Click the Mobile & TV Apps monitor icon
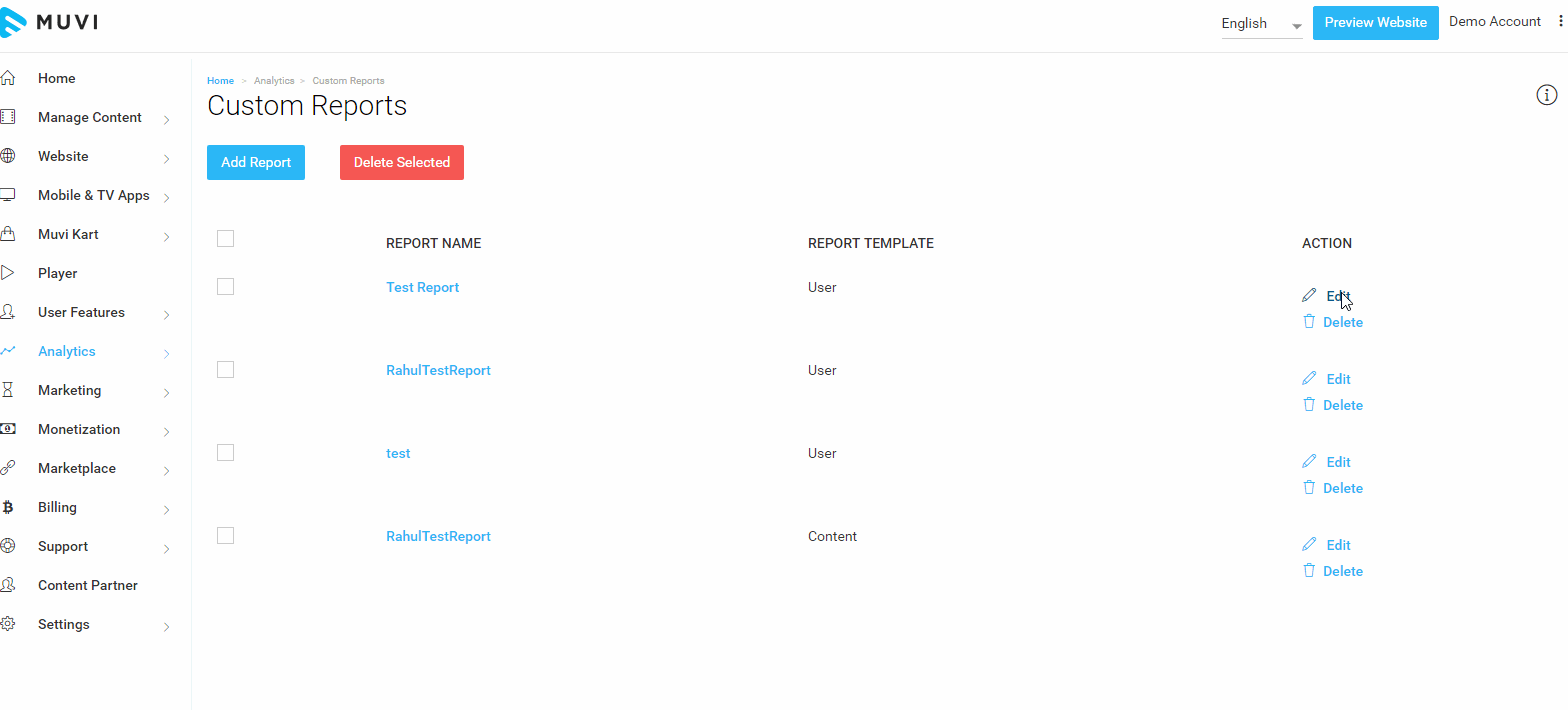Viewport: 1568px width, 710px height. click(x=8, y=195)
